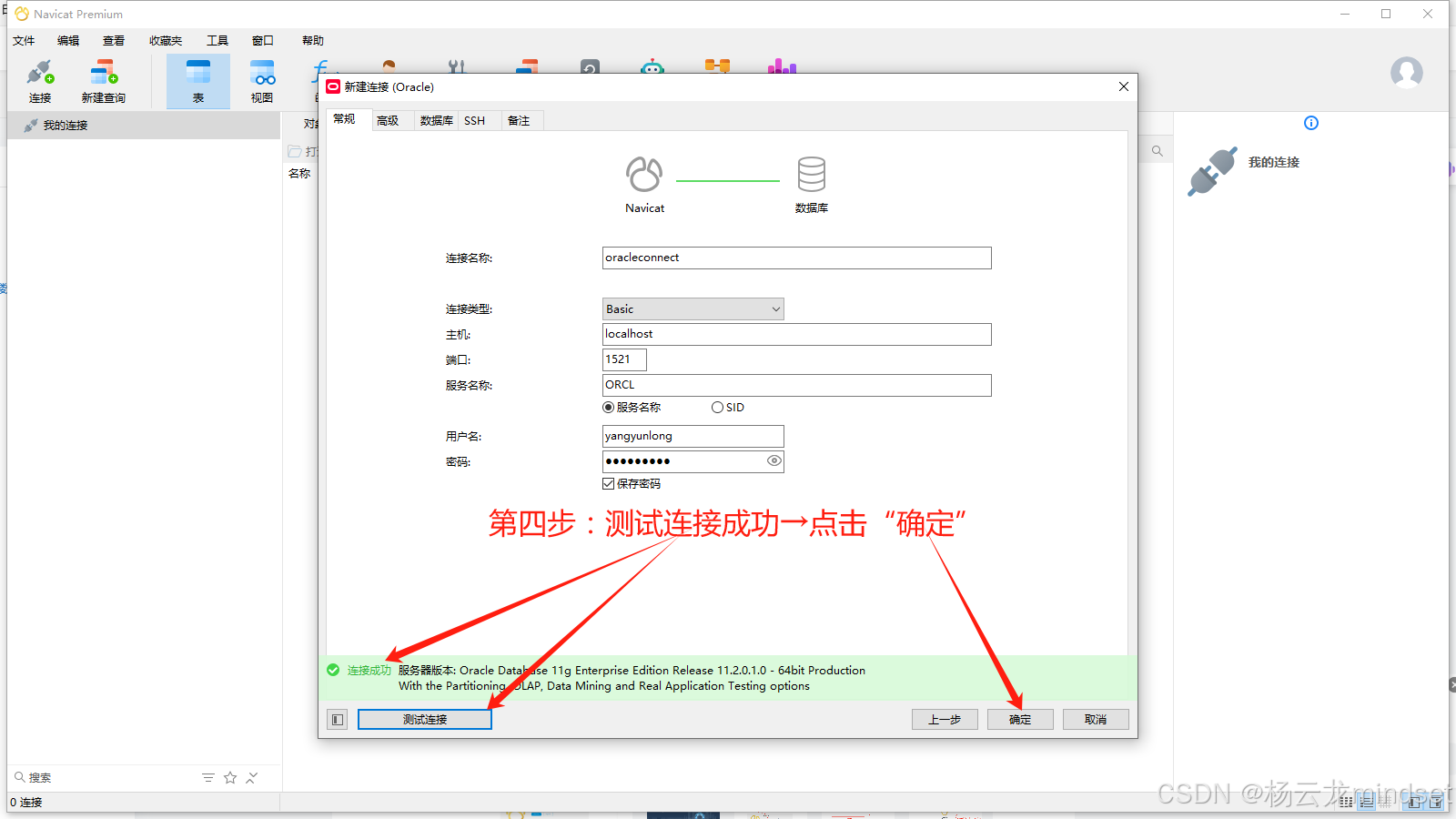
Task: Click the 连接名称 input field
Action: (796, 258)
